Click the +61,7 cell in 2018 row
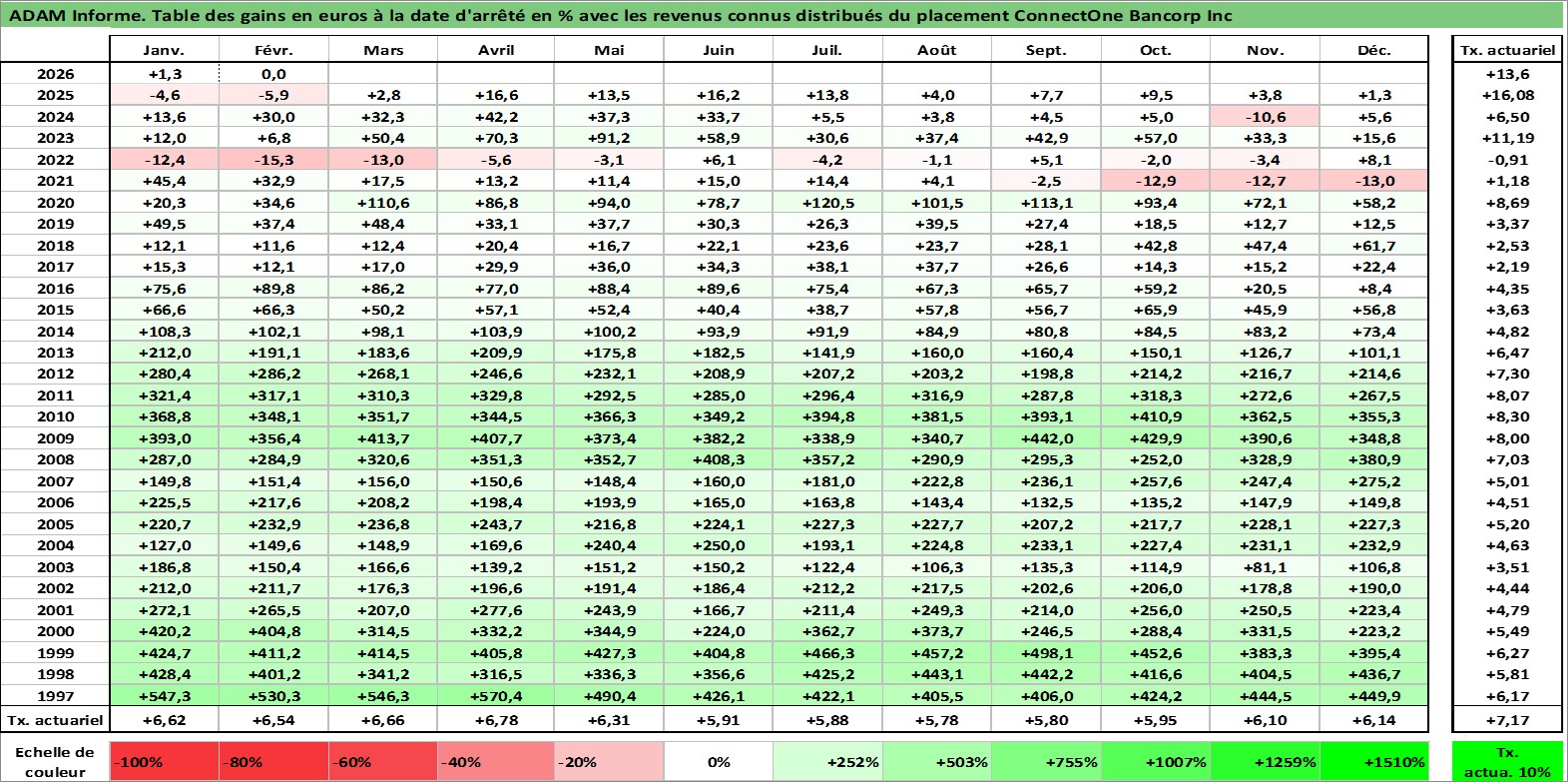The width and height of the screenshot is (1568, 782). click(x=1374, y=246)
